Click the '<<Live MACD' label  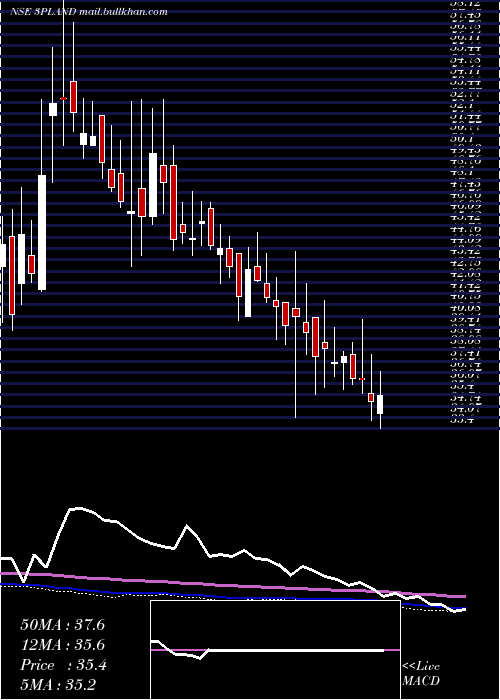click(x=421, y=674)
